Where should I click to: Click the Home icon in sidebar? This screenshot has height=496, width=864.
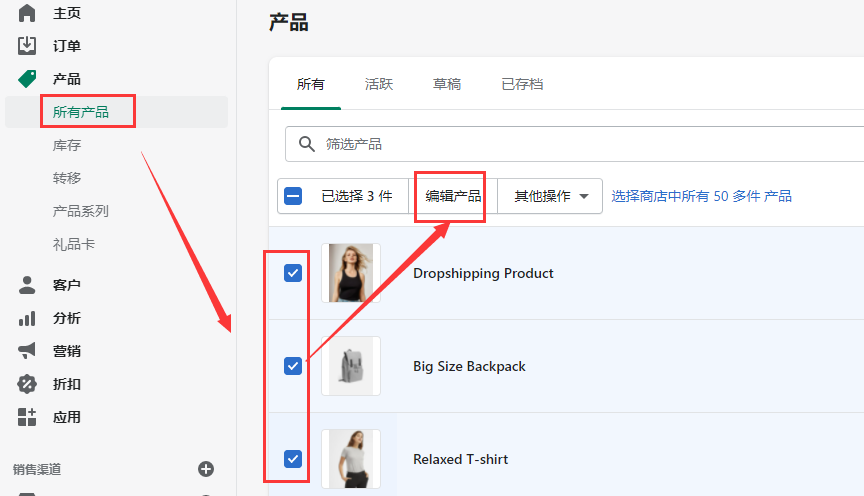[x=27, y=13]
